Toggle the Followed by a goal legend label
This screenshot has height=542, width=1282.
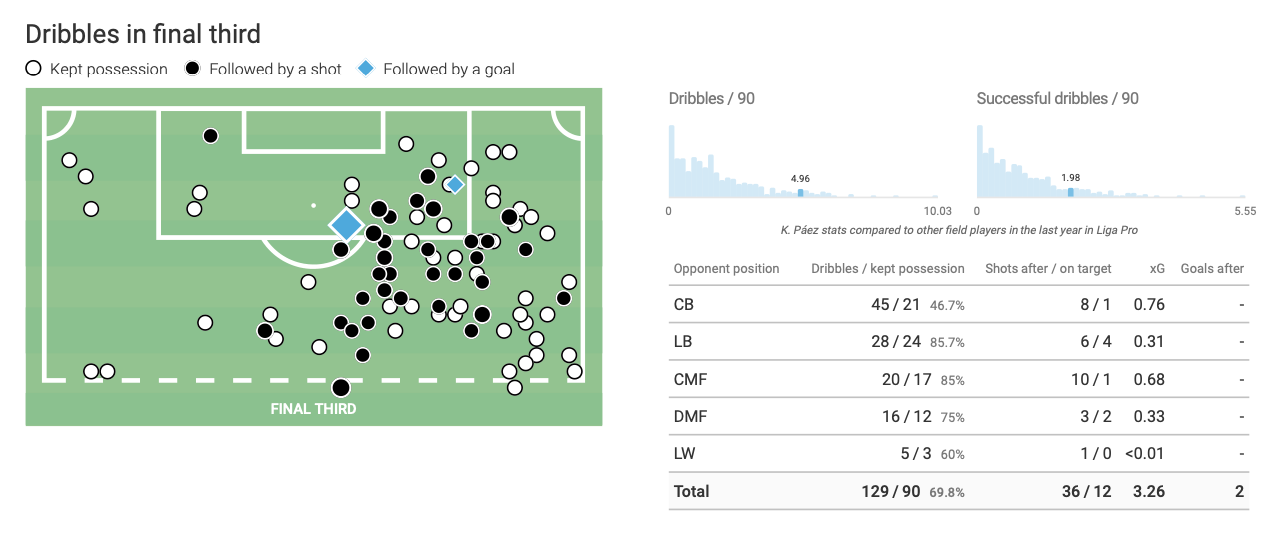(449, 69)
